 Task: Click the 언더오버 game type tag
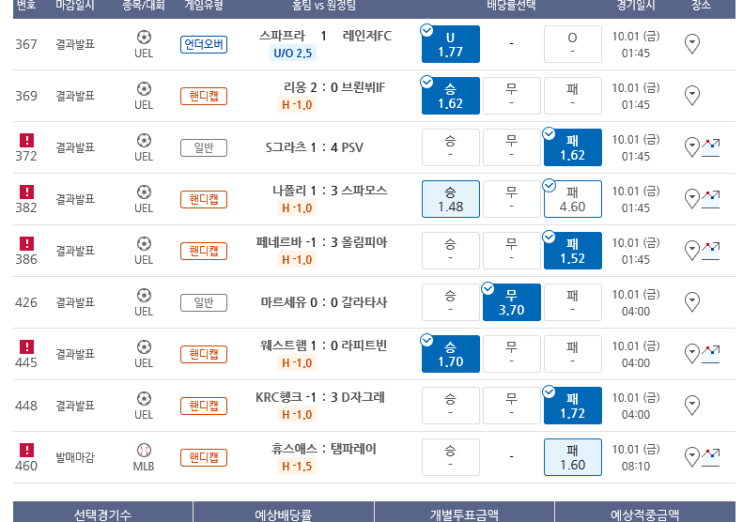pos(204,45)
